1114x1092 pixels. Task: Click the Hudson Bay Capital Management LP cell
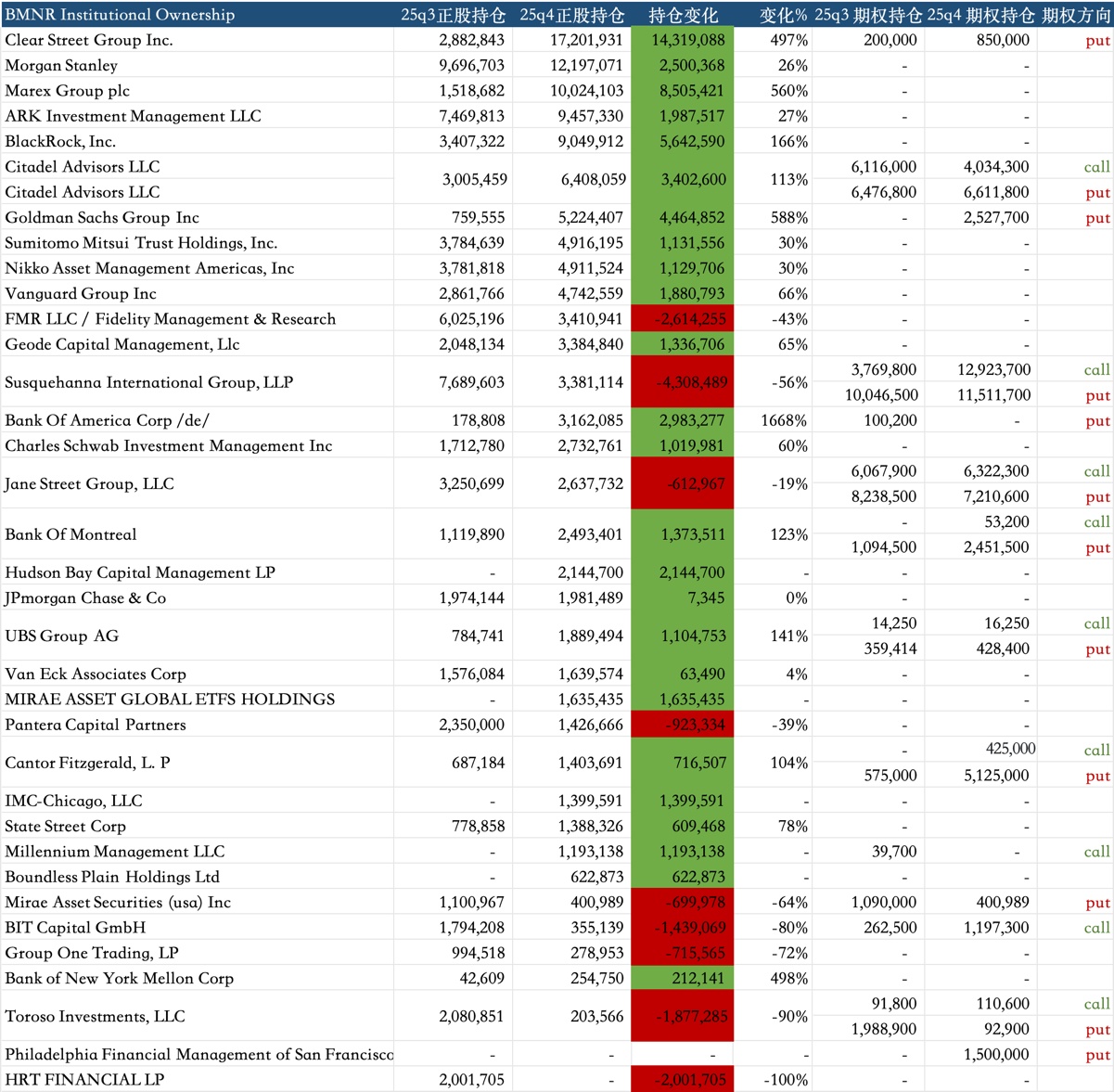point(140,572)
